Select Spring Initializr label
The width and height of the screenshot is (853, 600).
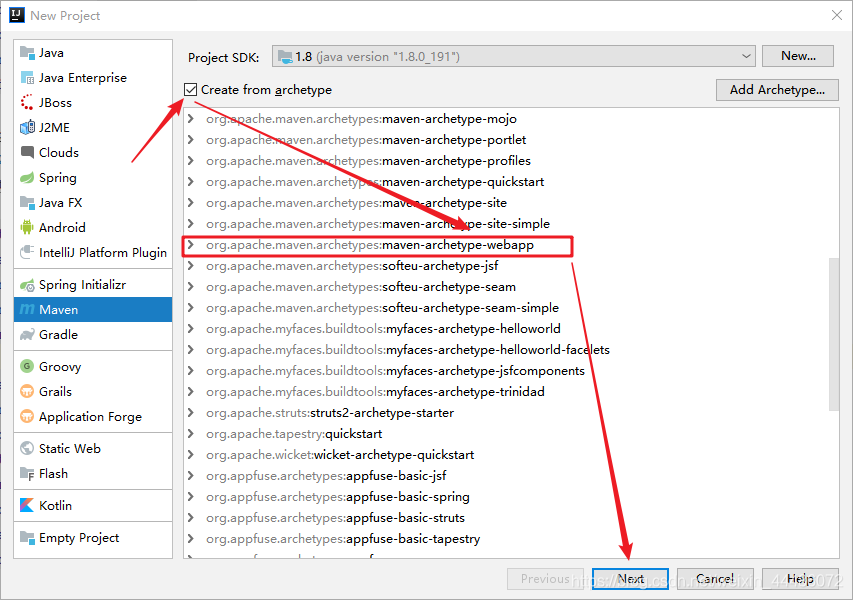[x=82, y=285]
